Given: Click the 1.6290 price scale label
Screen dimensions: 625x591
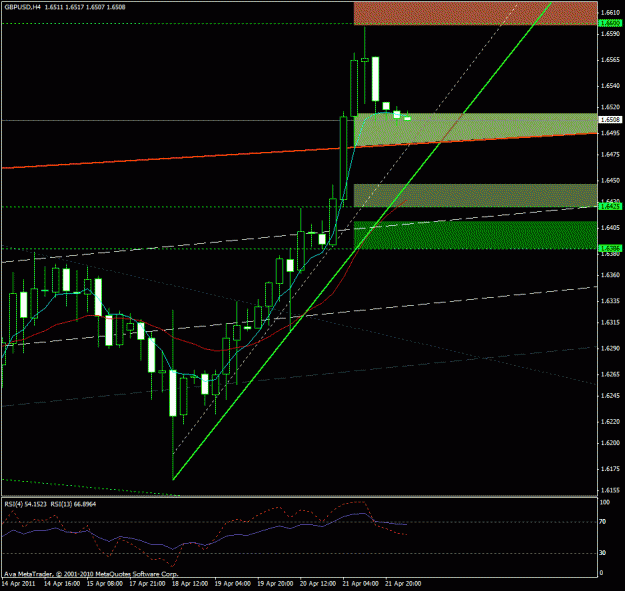Looking at the screenshot, I should coord(610,348).
